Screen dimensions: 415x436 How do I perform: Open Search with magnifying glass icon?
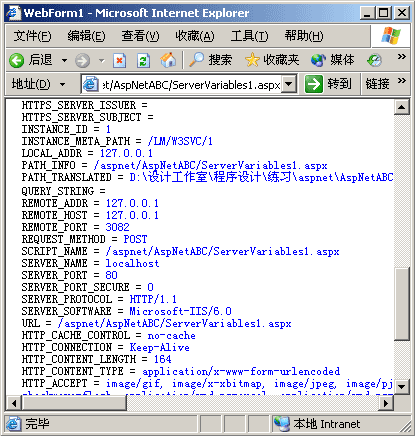coord(196,60)
